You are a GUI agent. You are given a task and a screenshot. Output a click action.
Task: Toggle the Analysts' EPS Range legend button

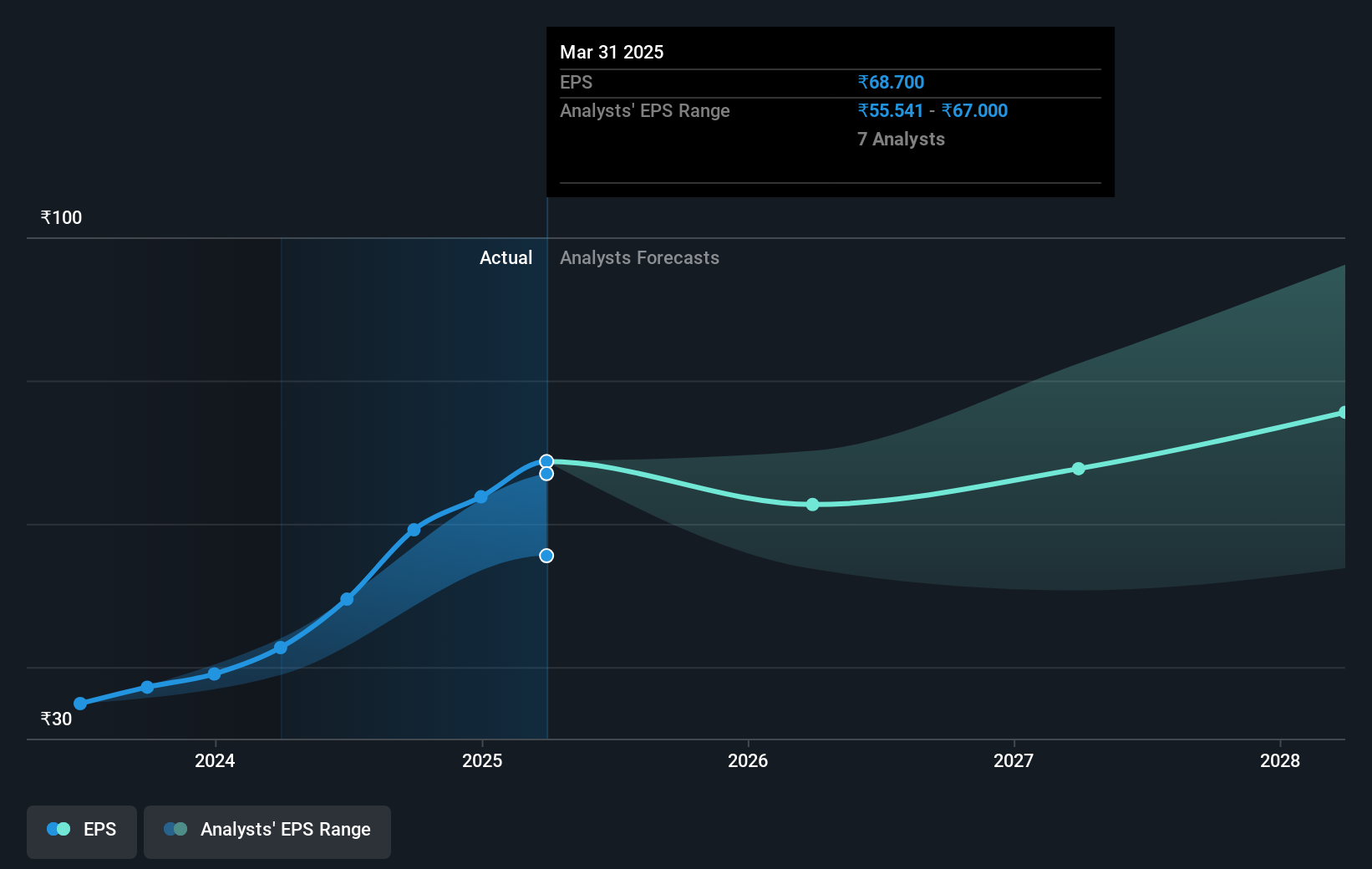267,831
